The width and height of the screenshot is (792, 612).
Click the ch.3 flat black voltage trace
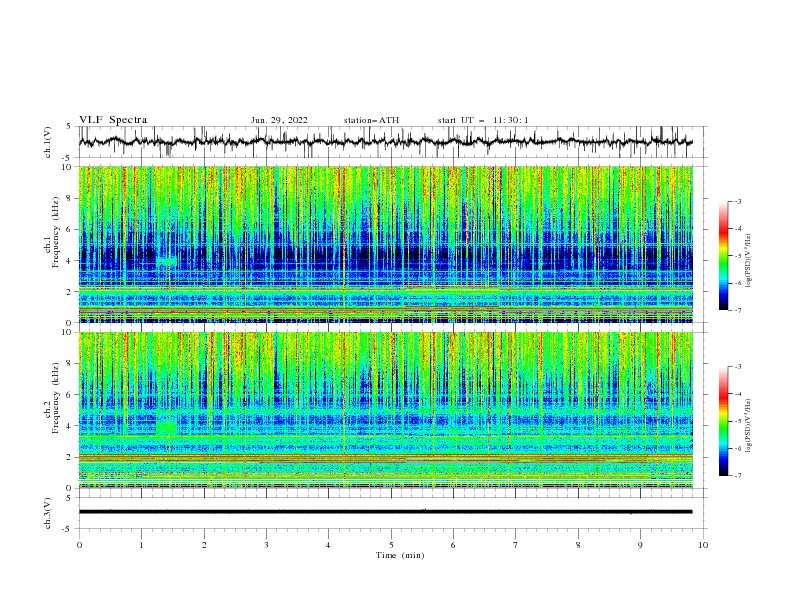(385, 512)
